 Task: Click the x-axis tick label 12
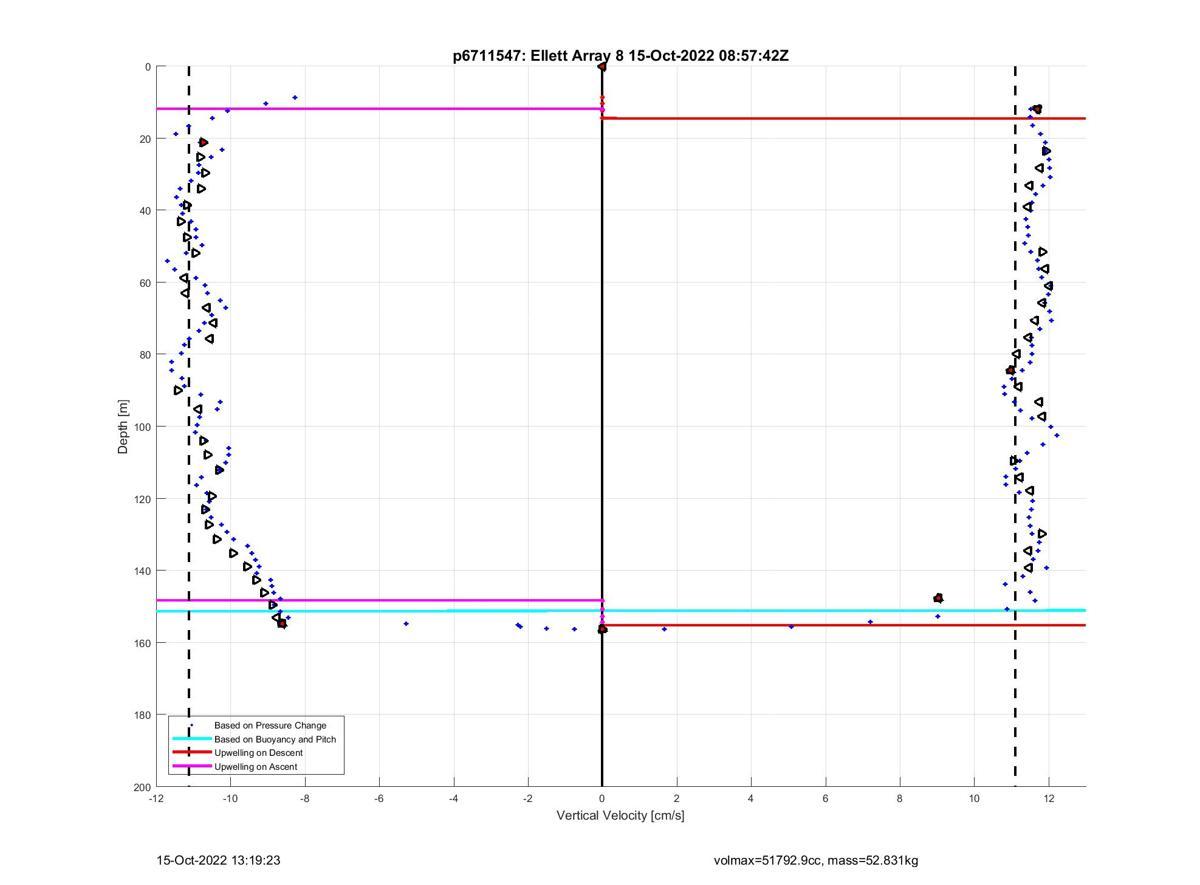[x=1049, y=798]
